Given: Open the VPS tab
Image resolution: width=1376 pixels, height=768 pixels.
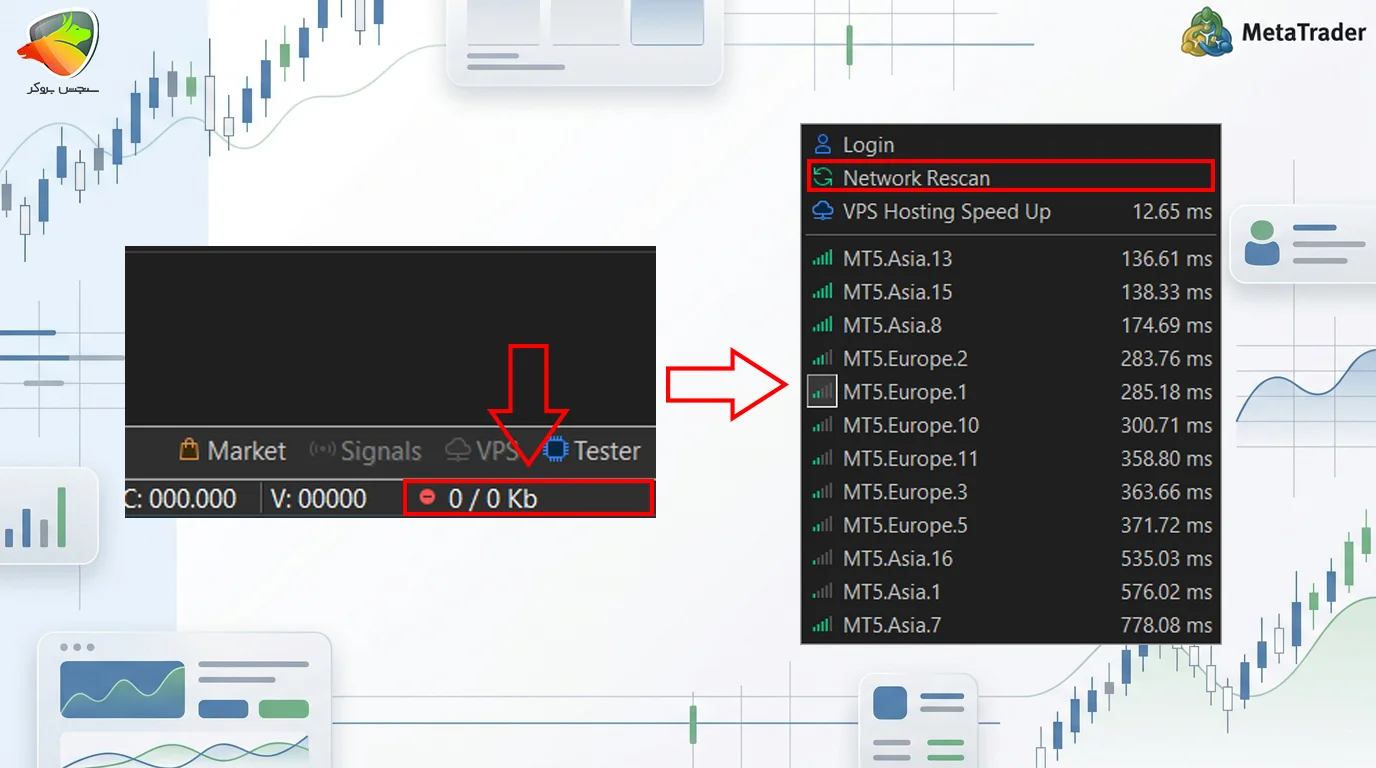Looking at the screenshot, I should pyautogui.click(x=482, y=451).
